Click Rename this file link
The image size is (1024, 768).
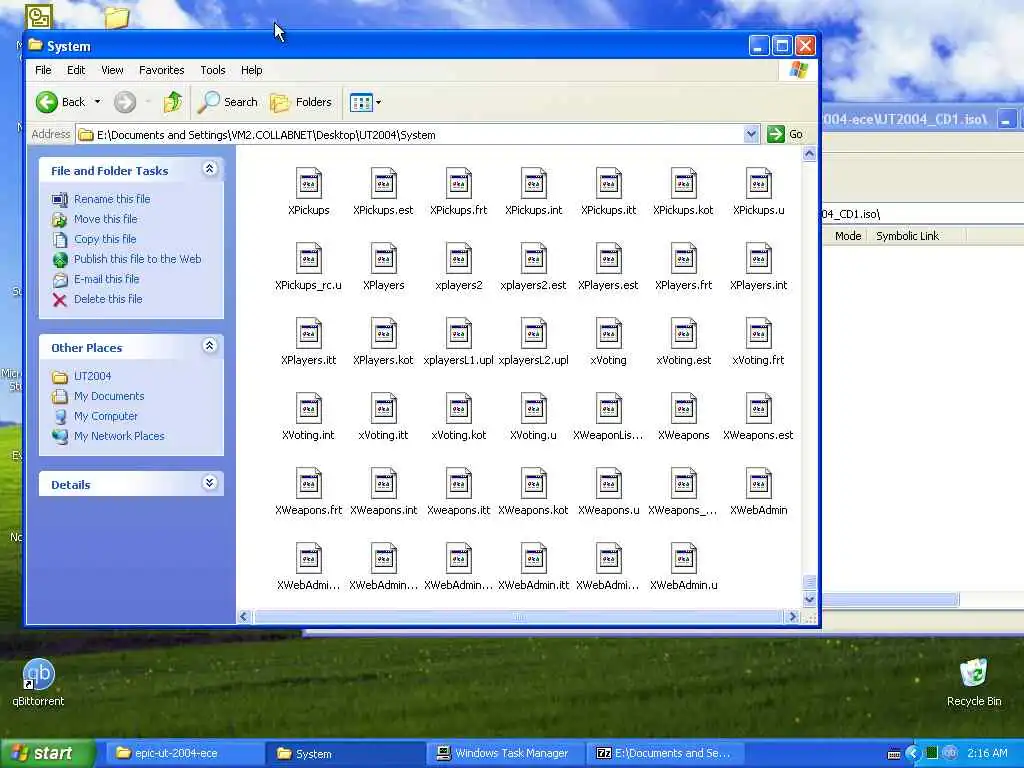click(x=112, y=199)
